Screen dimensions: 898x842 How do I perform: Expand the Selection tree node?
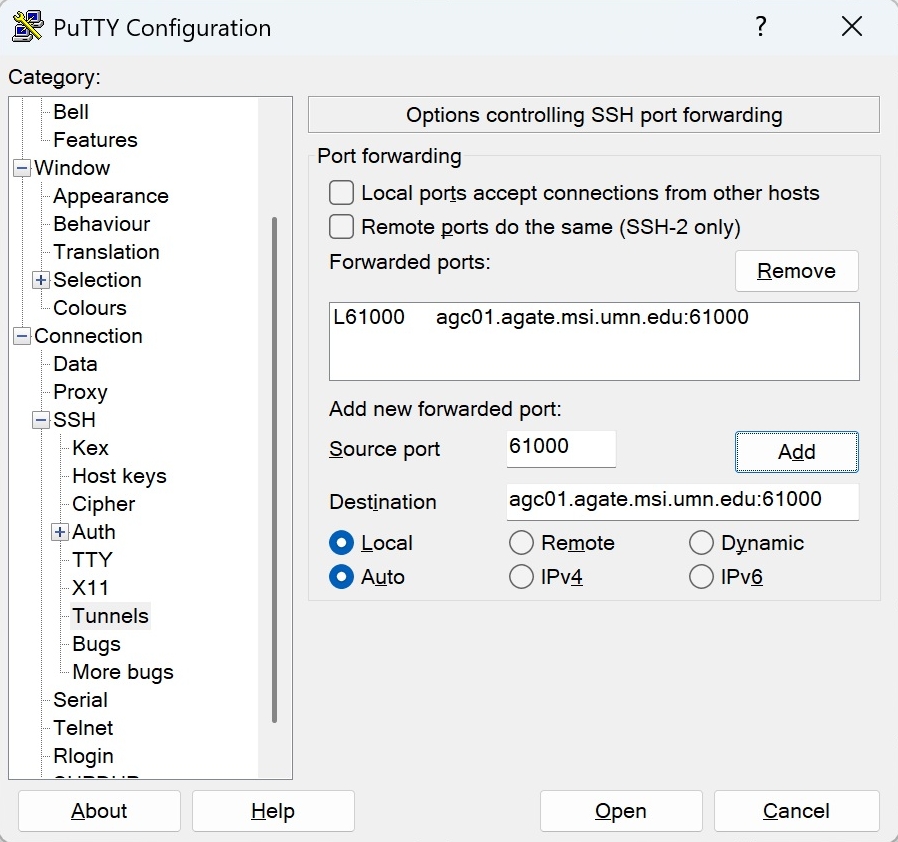[x=41, y=280]
